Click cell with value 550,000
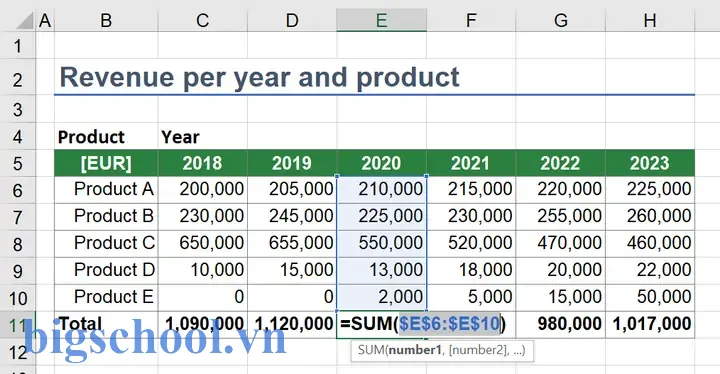The width and height of the screenshot is (720, 374). pyautogui.click(x=382, y=244)
